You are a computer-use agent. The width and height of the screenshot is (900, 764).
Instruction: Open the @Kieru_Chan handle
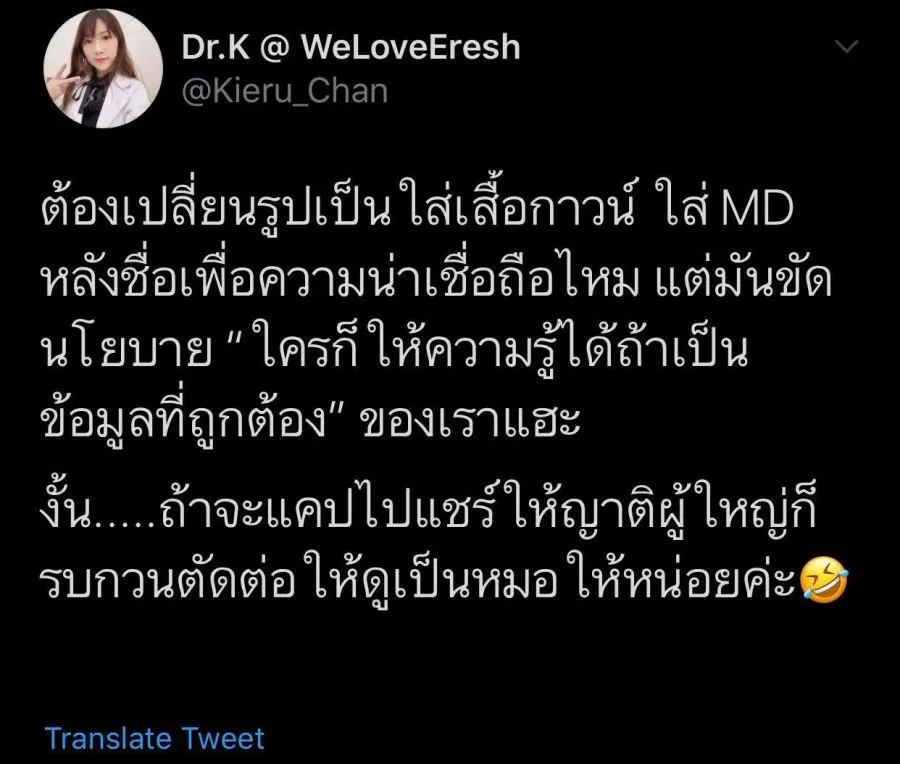click(285, 92)
